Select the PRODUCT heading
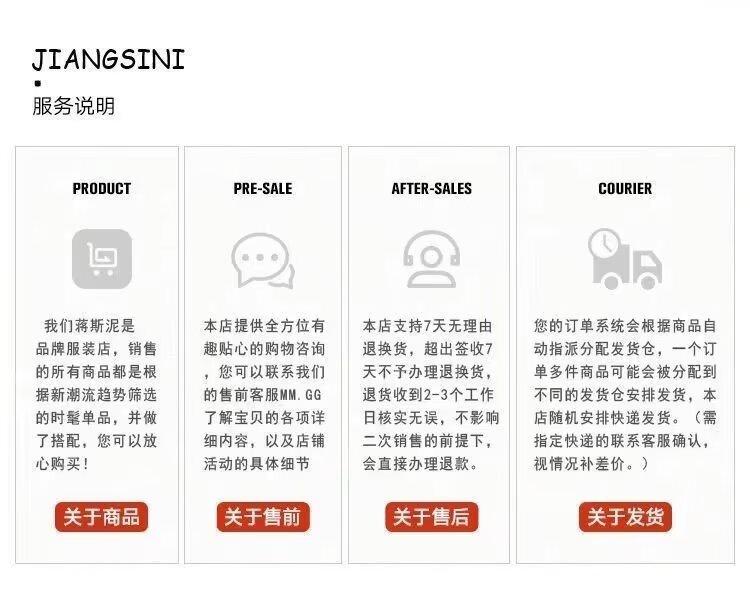 tap(102, 188)
